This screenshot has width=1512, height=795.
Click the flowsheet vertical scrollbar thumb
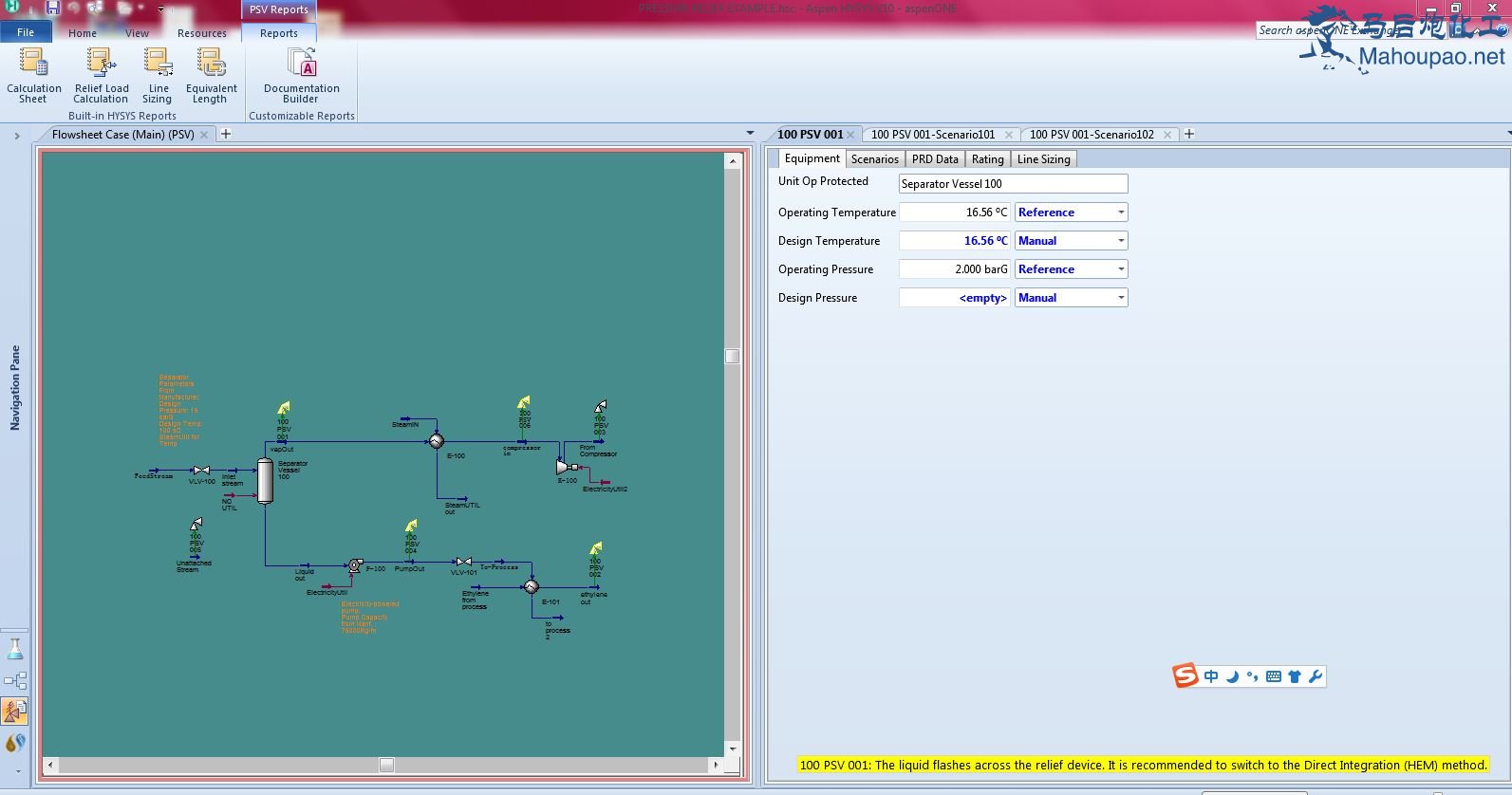point(732,356)
